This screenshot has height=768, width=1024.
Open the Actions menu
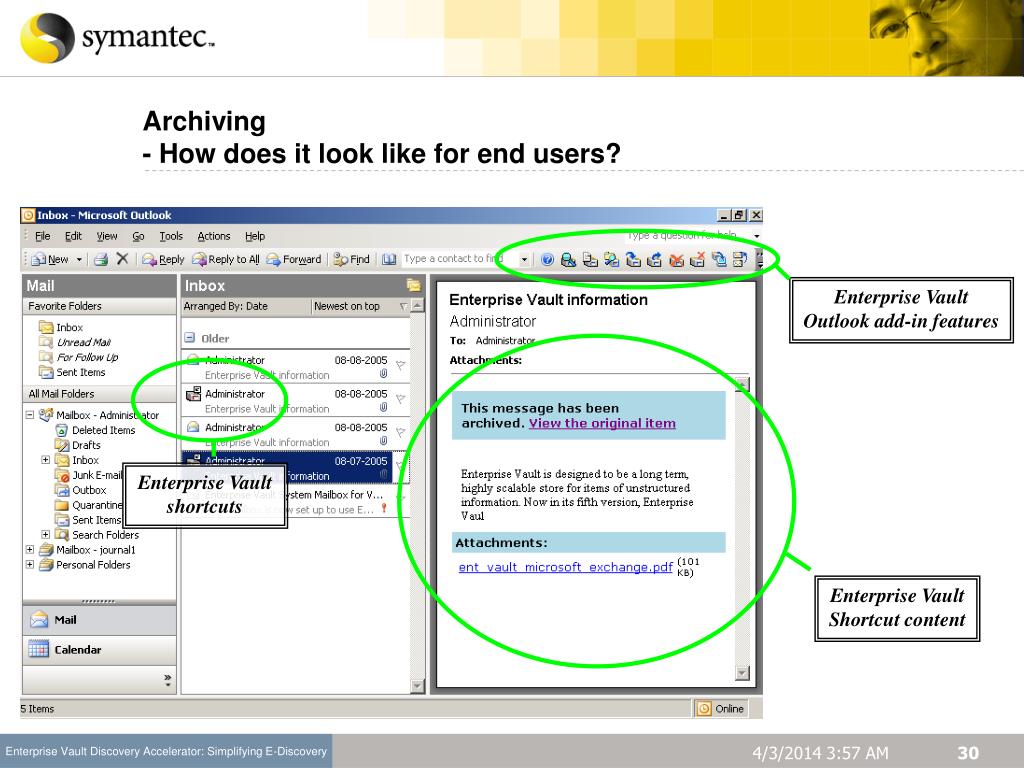tap(214, 236)
